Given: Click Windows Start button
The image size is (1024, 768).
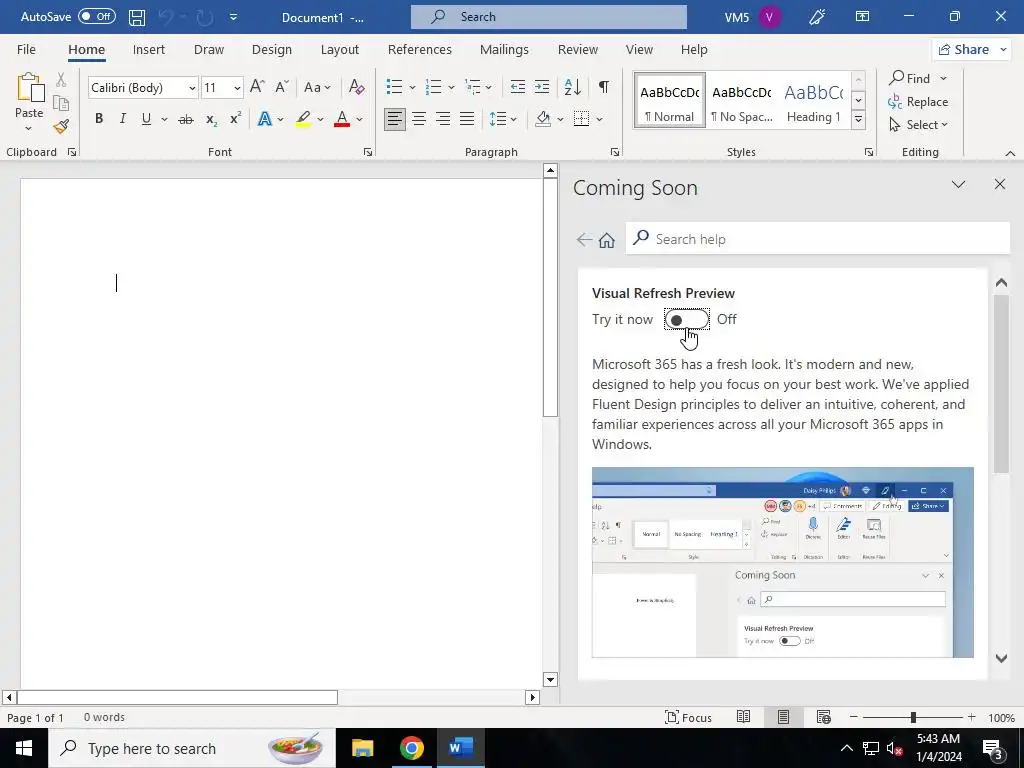Looking at the screenshot, I should coord(24,748).
